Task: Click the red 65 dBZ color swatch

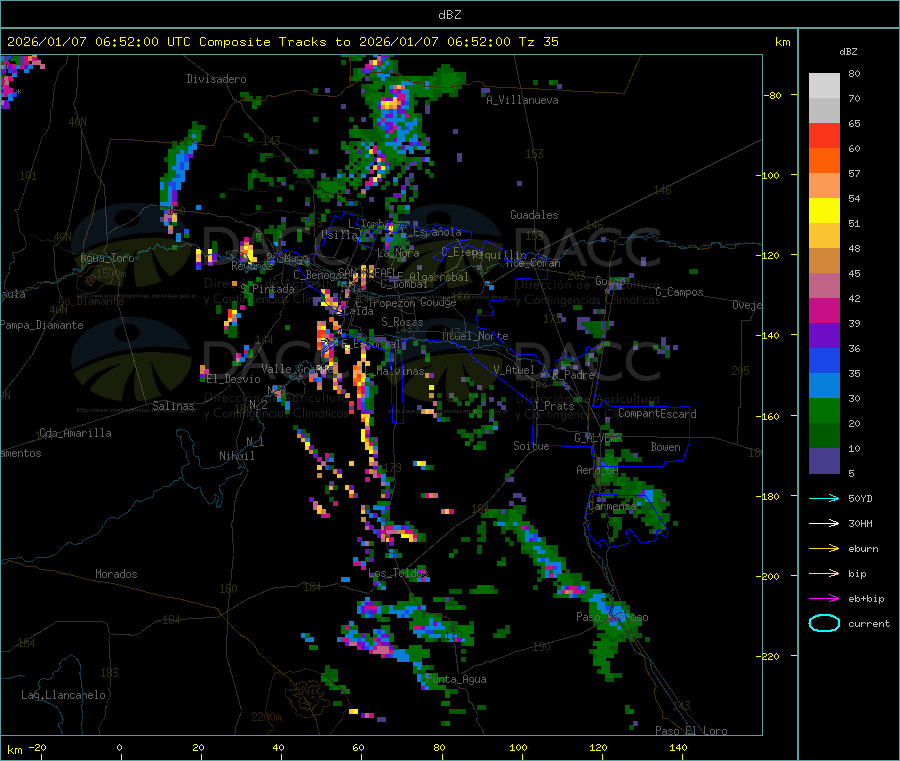Action: click(824, 135)
